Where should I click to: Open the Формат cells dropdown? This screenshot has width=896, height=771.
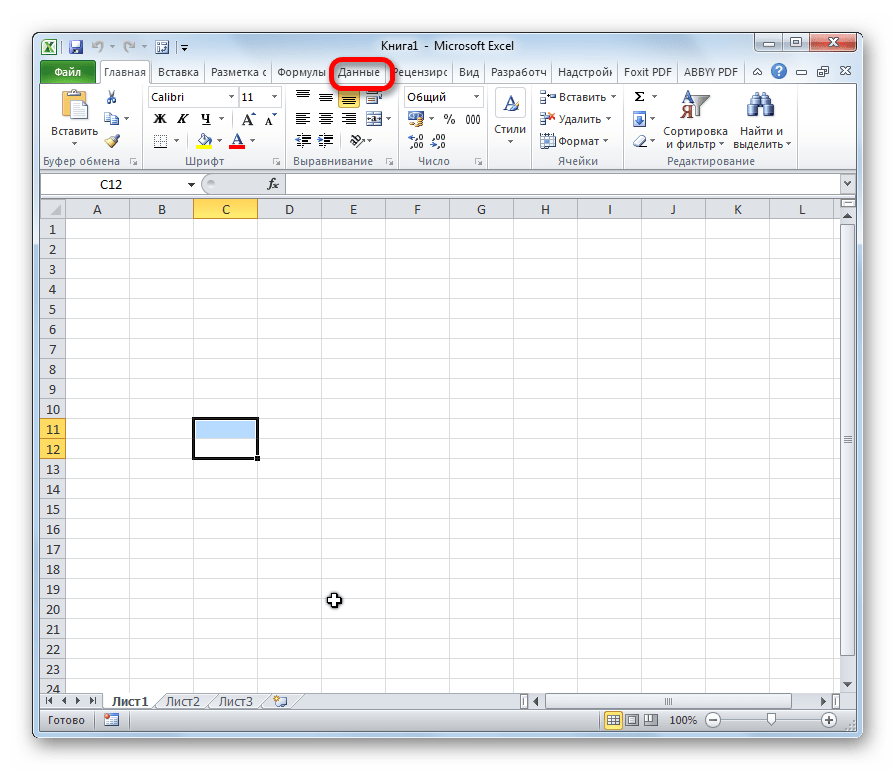pyautogui.click(x=574, y=141)
